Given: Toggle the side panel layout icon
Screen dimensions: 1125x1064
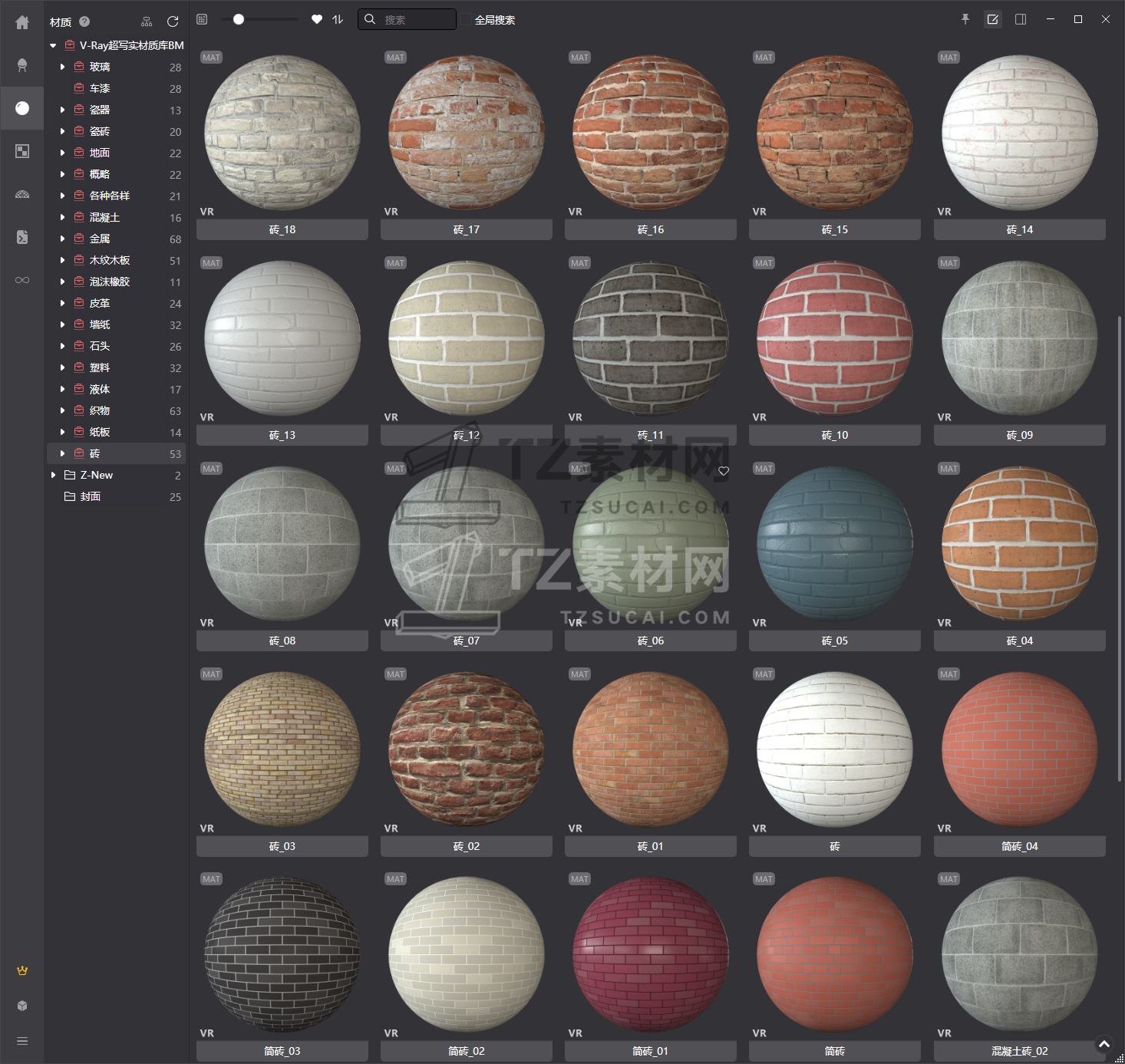Looking at the screenshot, I should click(1021, 19).
